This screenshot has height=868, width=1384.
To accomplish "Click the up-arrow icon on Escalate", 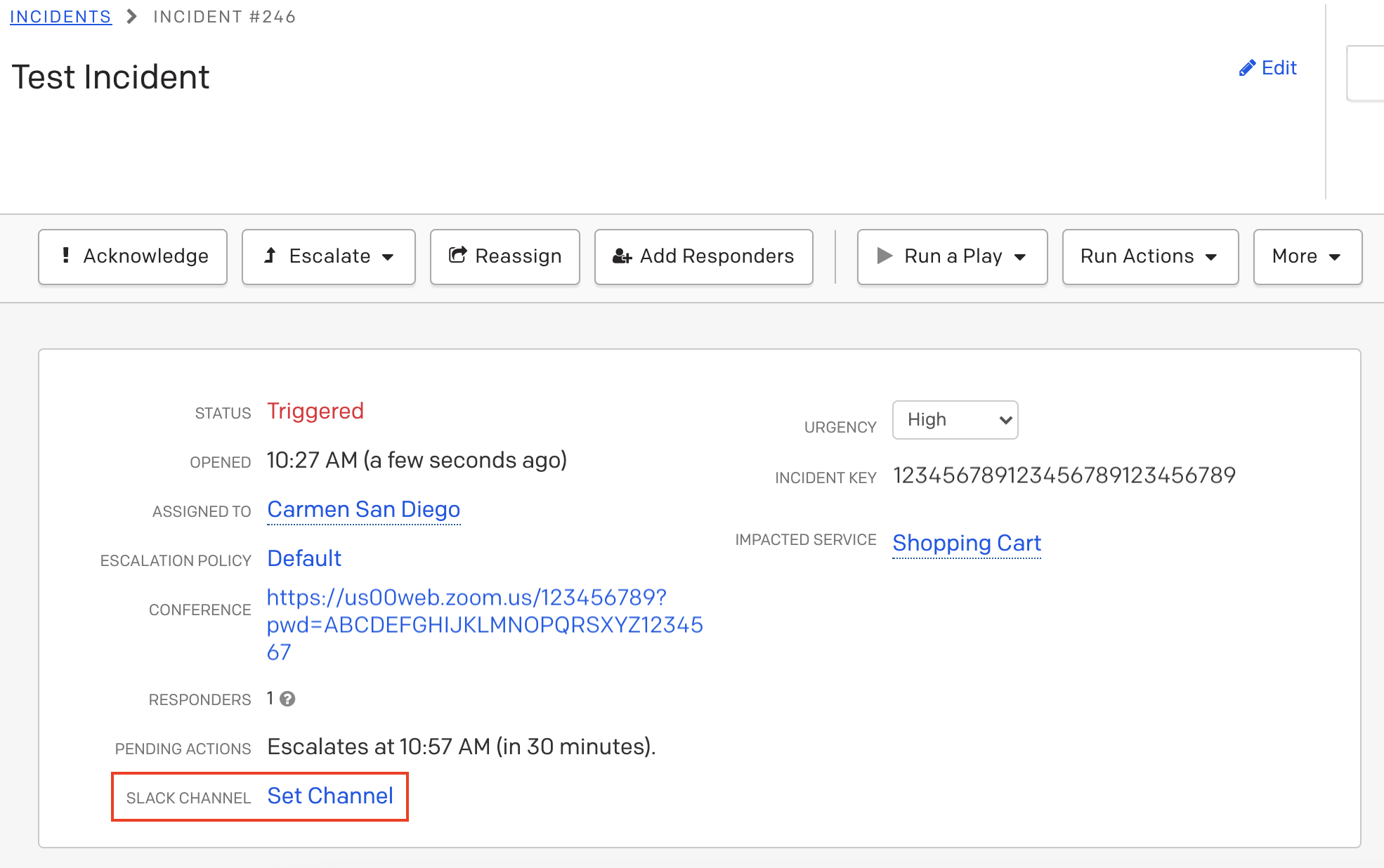I will 270,256.
